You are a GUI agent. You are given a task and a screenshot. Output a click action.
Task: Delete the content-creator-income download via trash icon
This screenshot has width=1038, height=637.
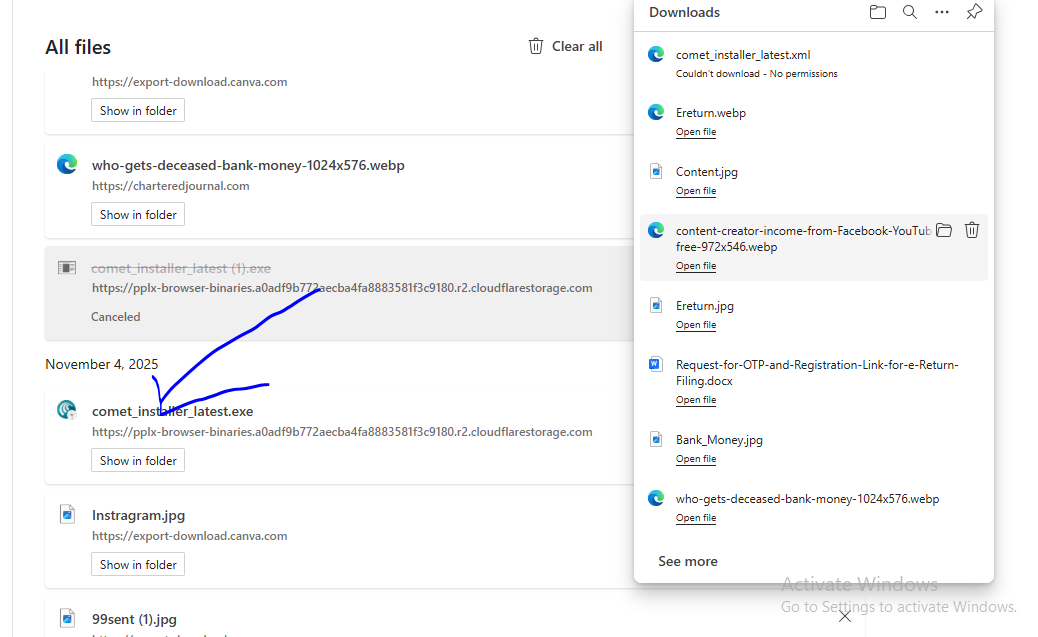click(972, 230)
